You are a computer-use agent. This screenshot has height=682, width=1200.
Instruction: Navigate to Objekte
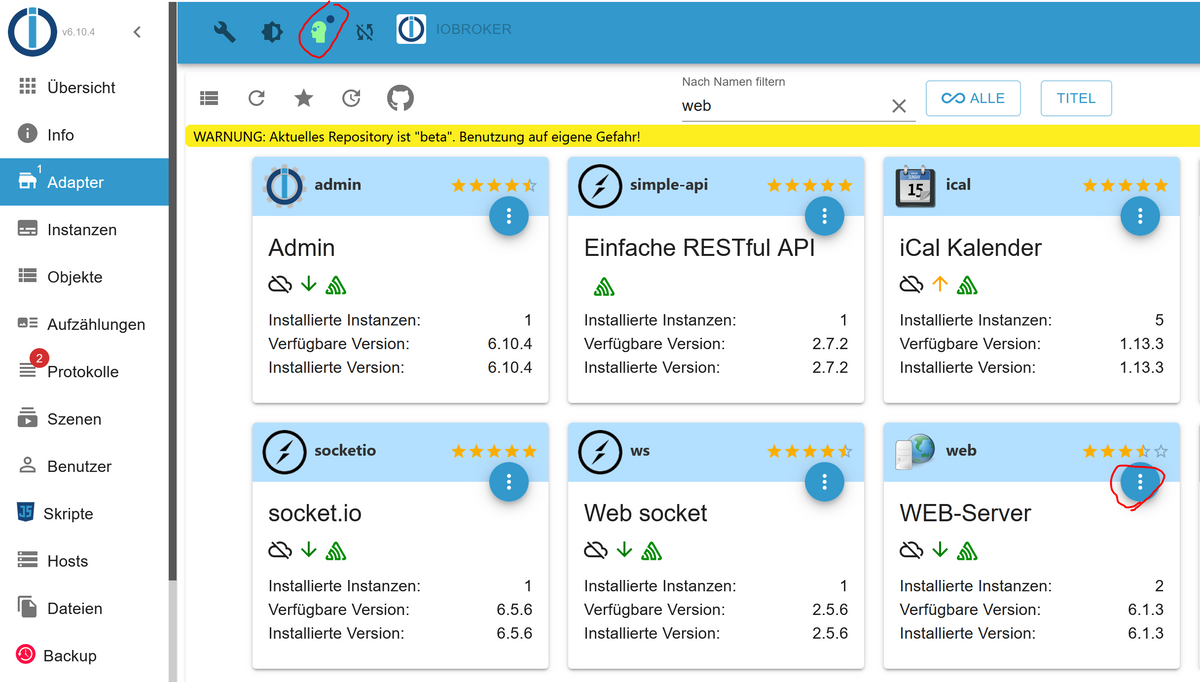tap(84, 277)
